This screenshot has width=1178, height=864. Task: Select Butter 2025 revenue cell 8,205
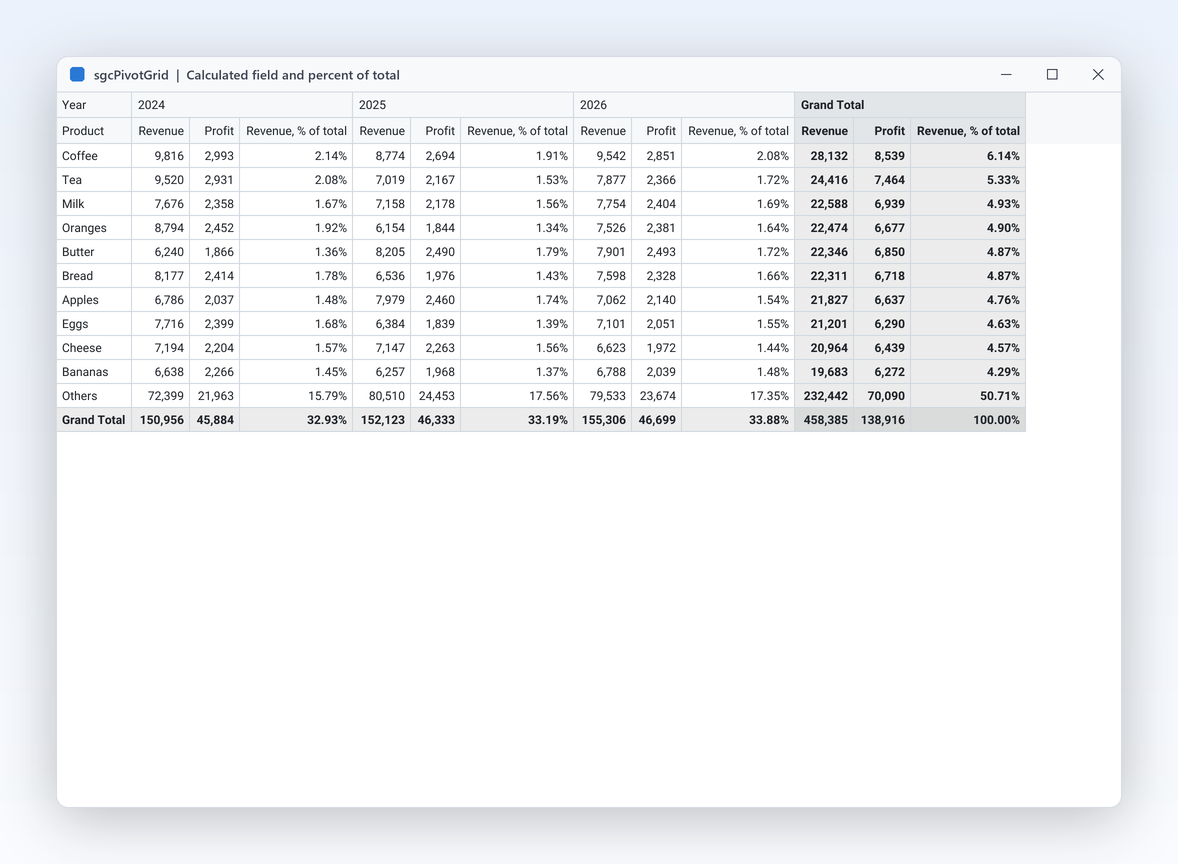click(382, 252)
